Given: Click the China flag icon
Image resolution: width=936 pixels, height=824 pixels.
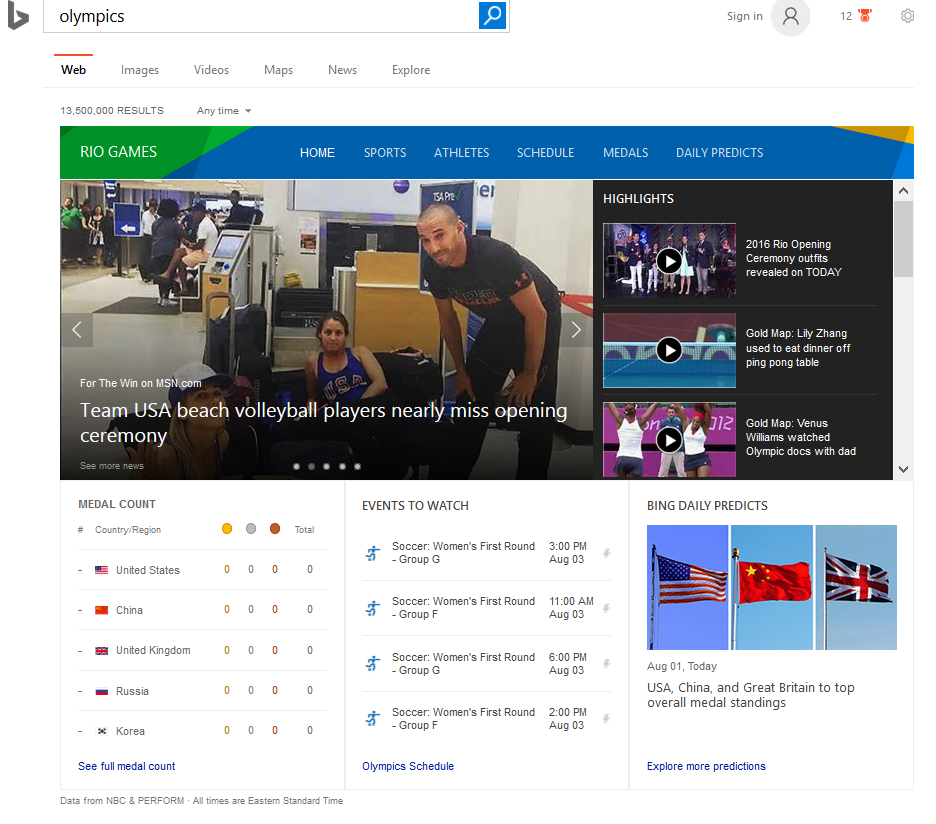Looking at the screenshot, I should click(101, 610).
